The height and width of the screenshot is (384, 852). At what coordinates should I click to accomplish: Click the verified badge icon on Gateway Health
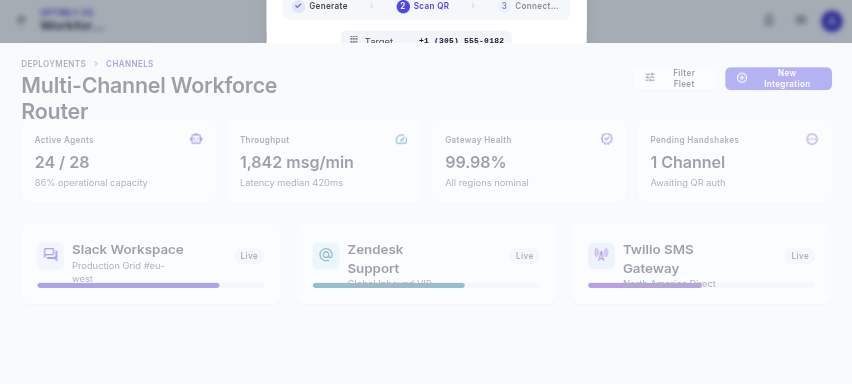[x=607, y=139]
